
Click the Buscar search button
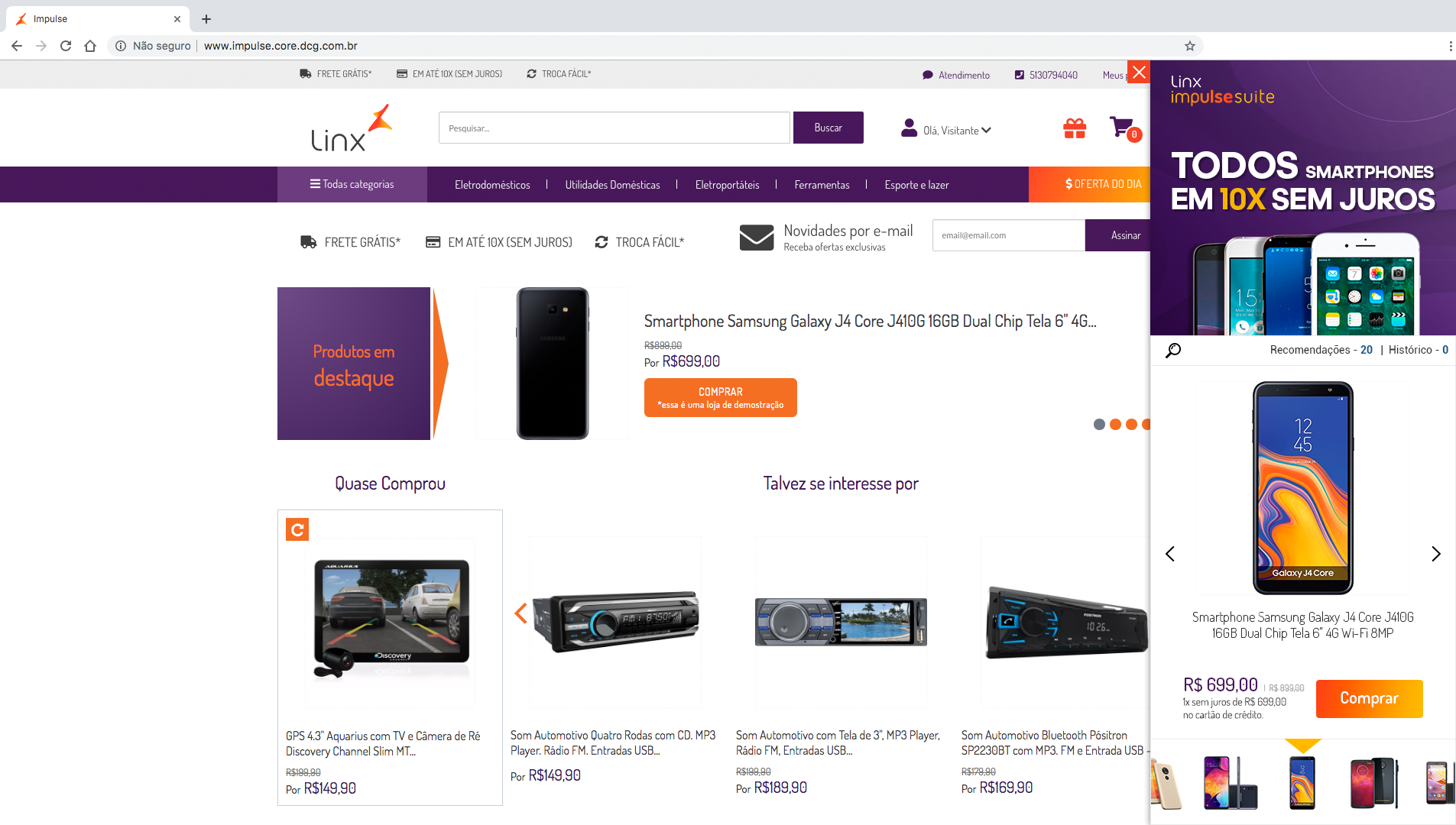click(829, 128)
